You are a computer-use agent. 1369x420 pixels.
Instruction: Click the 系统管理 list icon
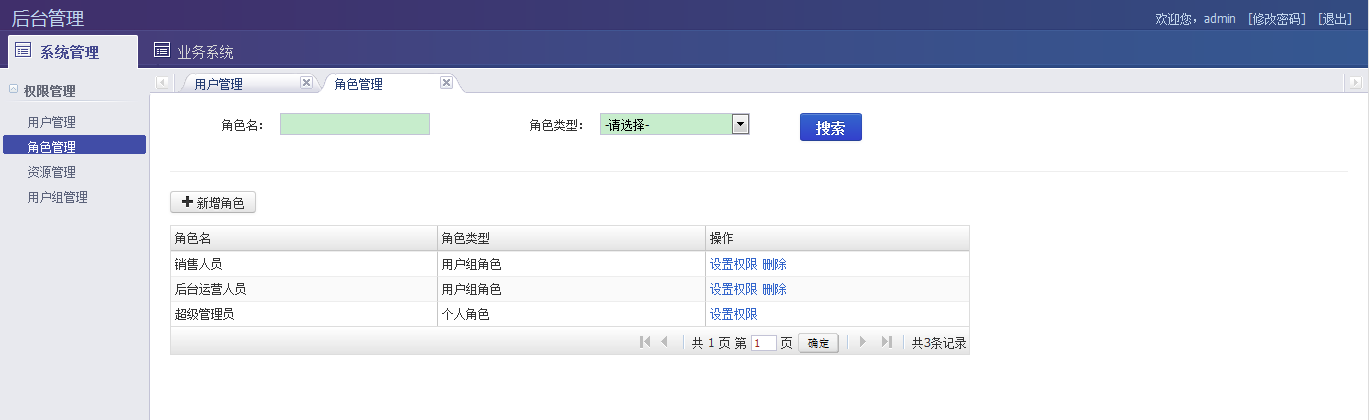pyautogui.click(x=23, y=50)
